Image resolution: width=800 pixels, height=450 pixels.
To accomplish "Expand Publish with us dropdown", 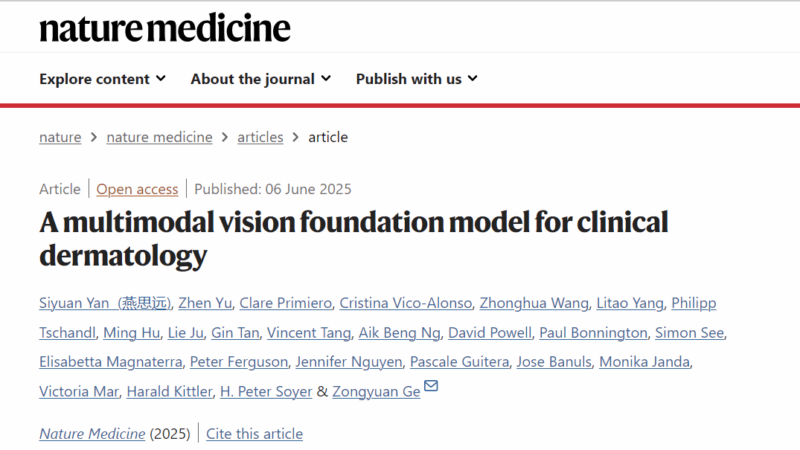I will point(417,79).
